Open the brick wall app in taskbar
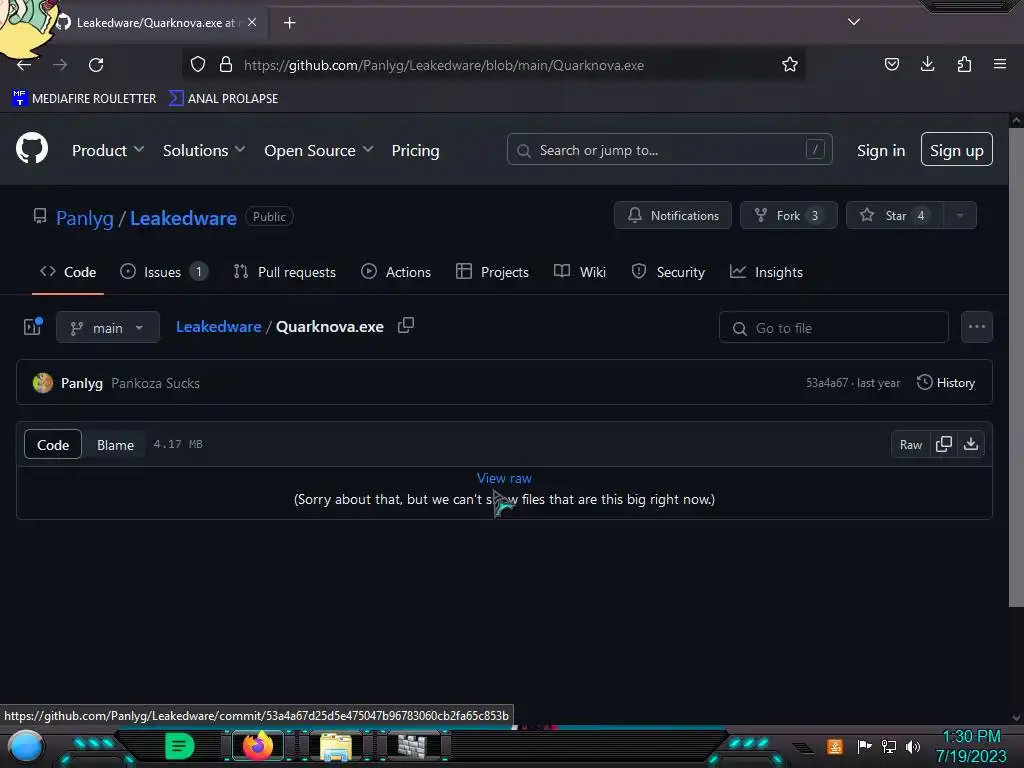This screenshot has height=768, width=1024. tap(412, 746)
